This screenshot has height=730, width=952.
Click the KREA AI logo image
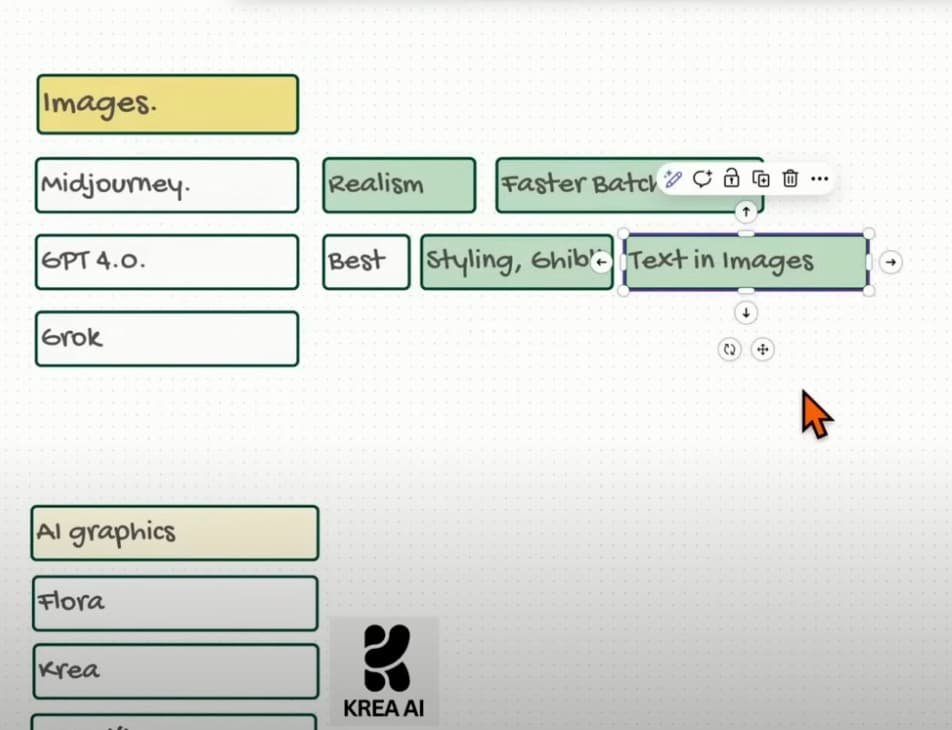(x=384, y=671)
